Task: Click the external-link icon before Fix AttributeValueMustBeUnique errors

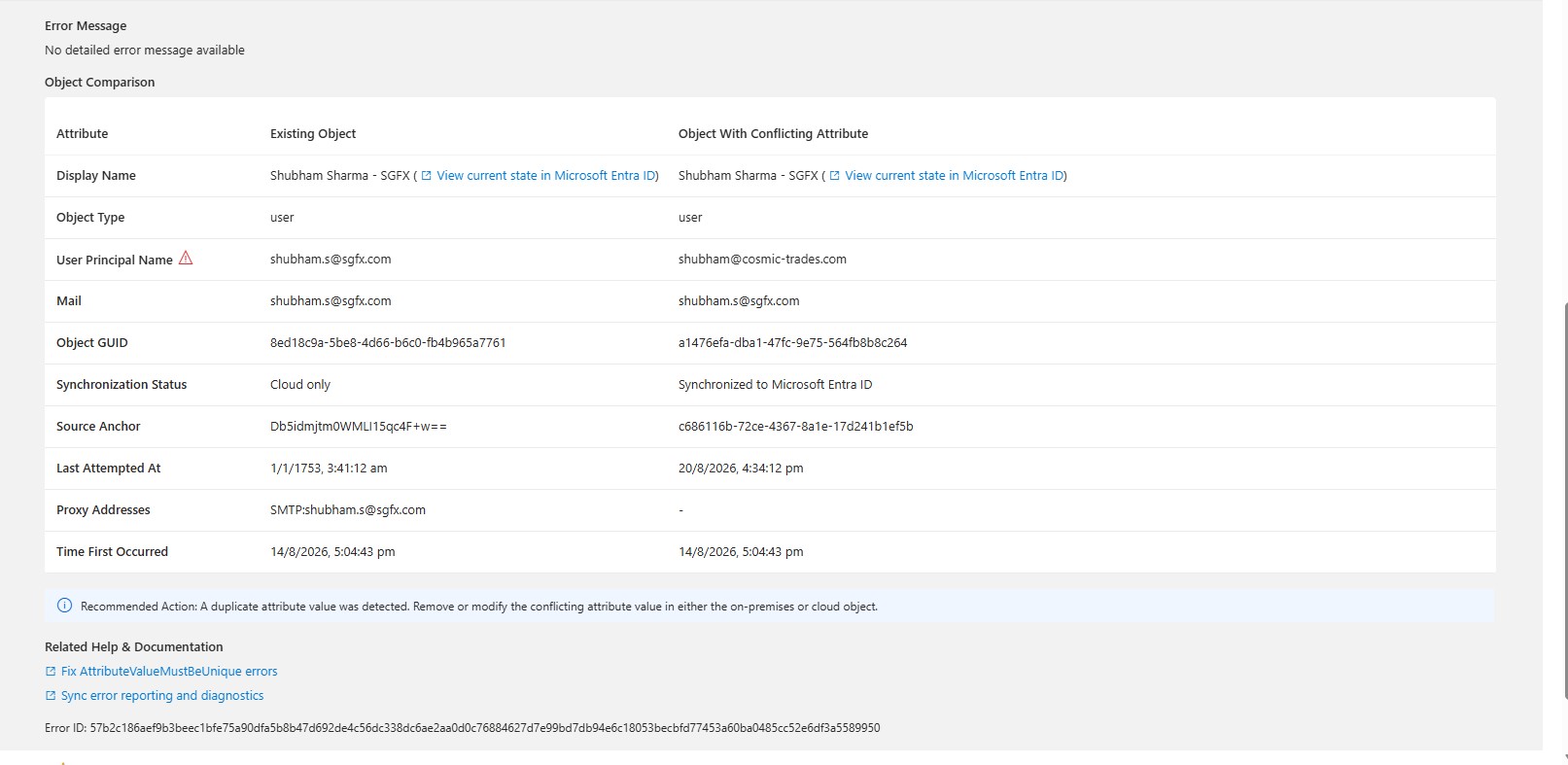Action: pos(51,672)
